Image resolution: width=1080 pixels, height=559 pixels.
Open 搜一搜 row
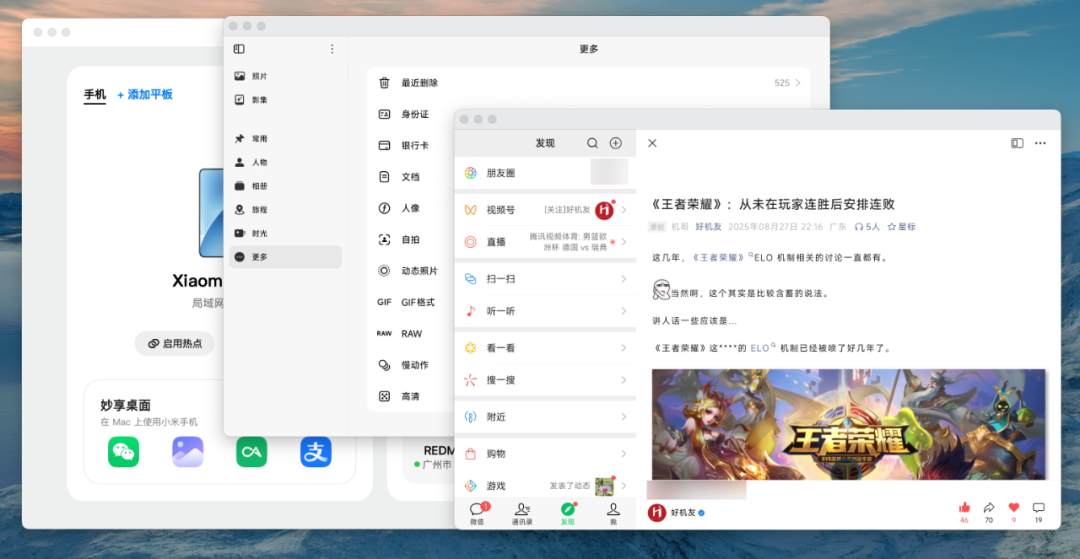545,380
